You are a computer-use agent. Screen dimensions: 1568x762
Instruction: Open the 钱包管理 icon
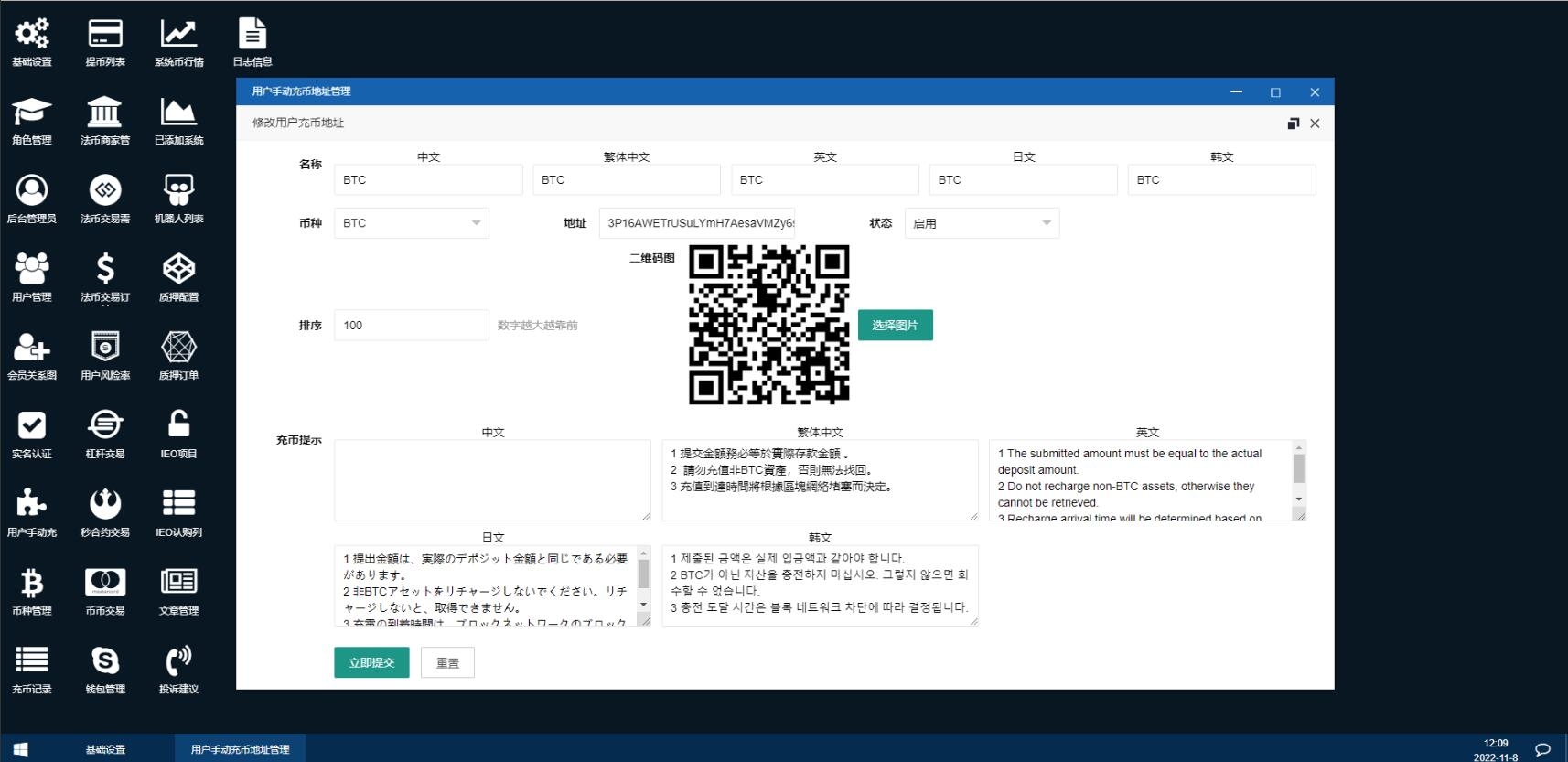point(105,661)
